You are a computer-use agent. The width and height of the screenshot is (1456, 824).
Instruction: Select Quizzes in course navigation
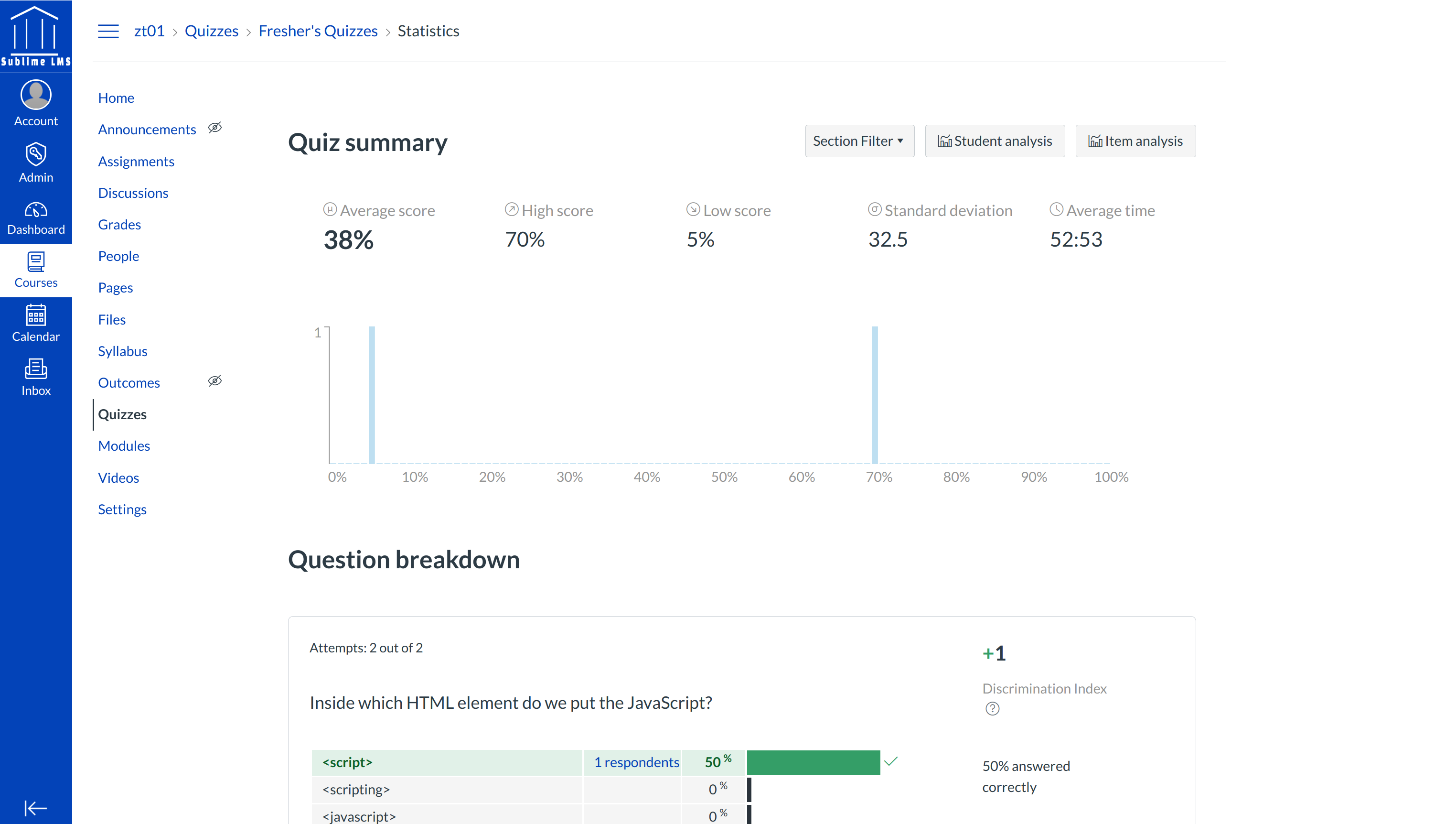pyautogui.click(x=122, y=414)
